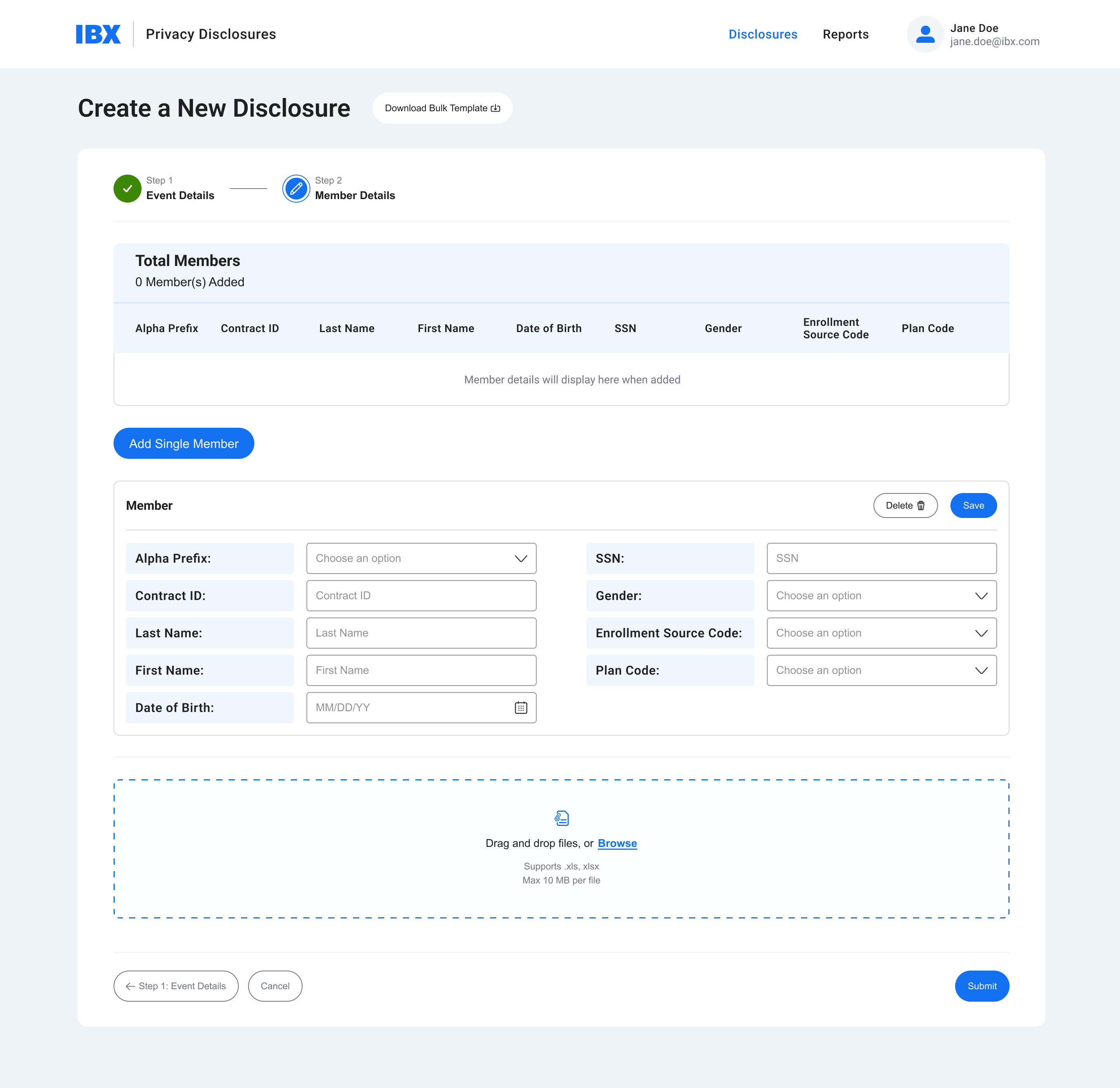Screen dimensions: 1120x1088
Task: Save the member entry
Action: [x=973, y=506]
